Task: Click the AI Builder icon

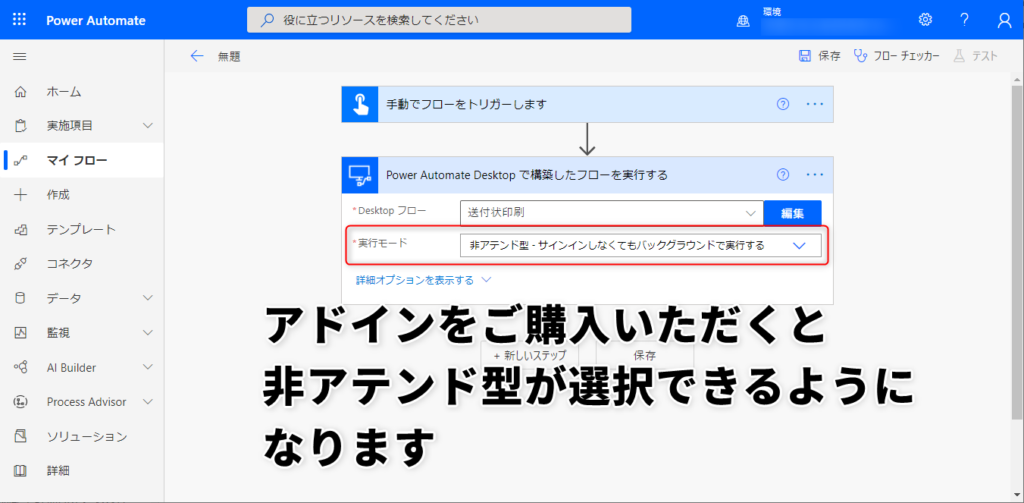Action: pyautogui.click(x=20, y=368)
